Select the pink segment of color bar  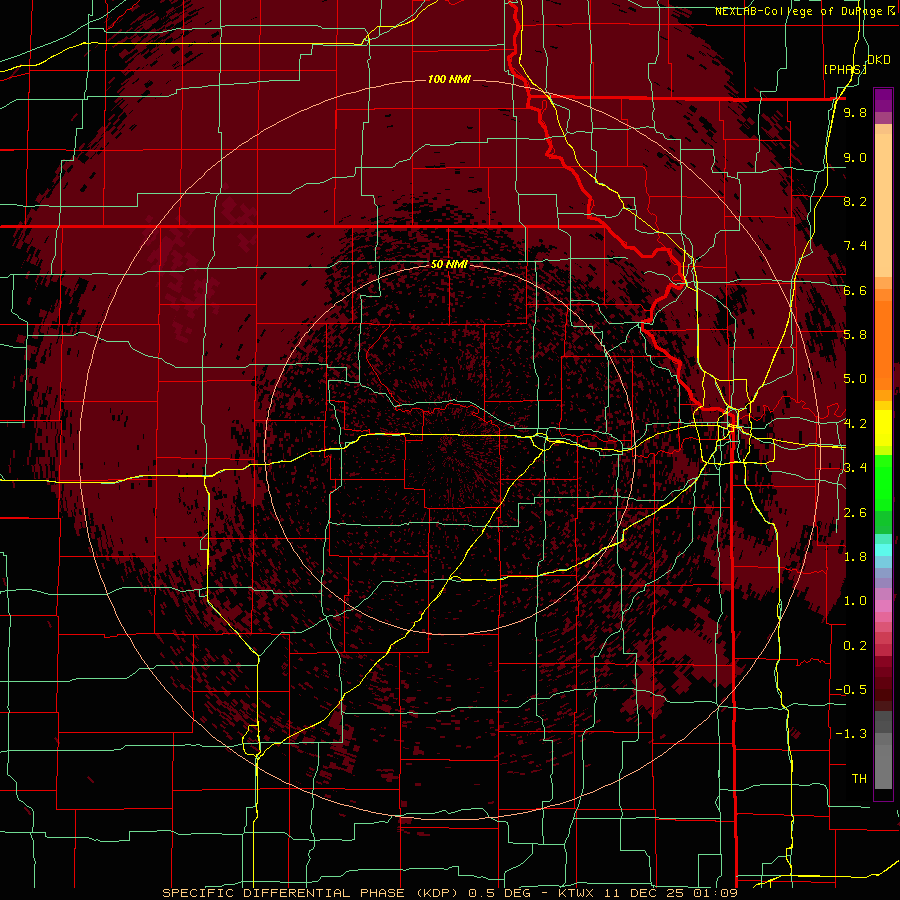[883, 606]
